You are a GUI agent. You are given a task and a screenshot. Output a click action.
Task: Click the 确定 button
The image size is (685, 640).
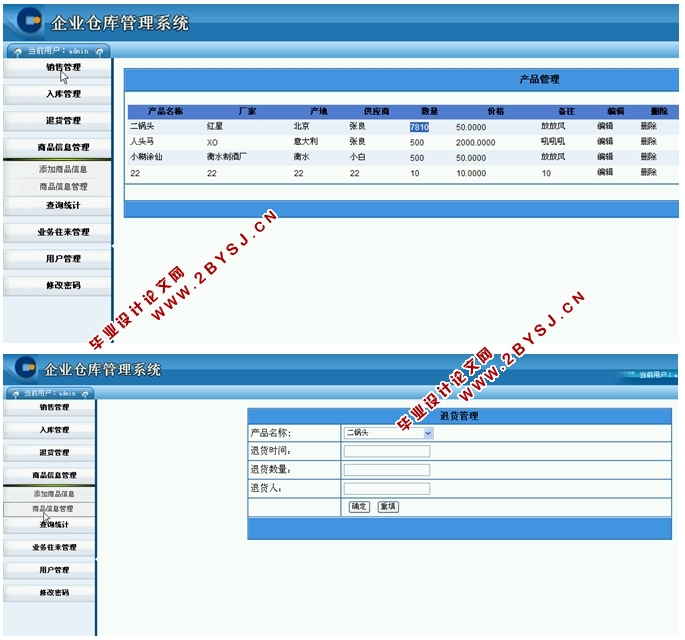[x=359, y=507]
